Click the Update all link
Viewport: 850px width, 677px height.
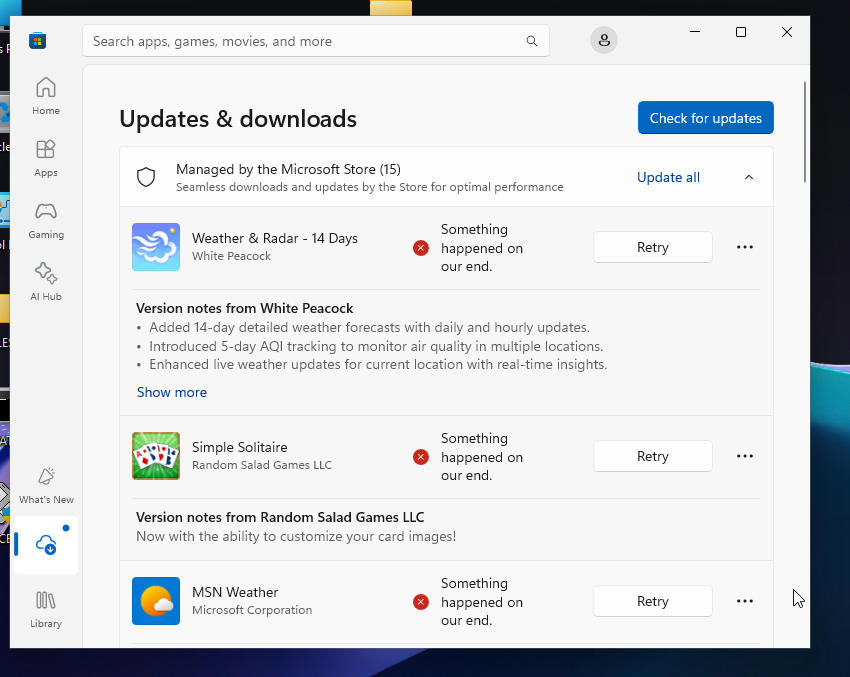[668, 177]
